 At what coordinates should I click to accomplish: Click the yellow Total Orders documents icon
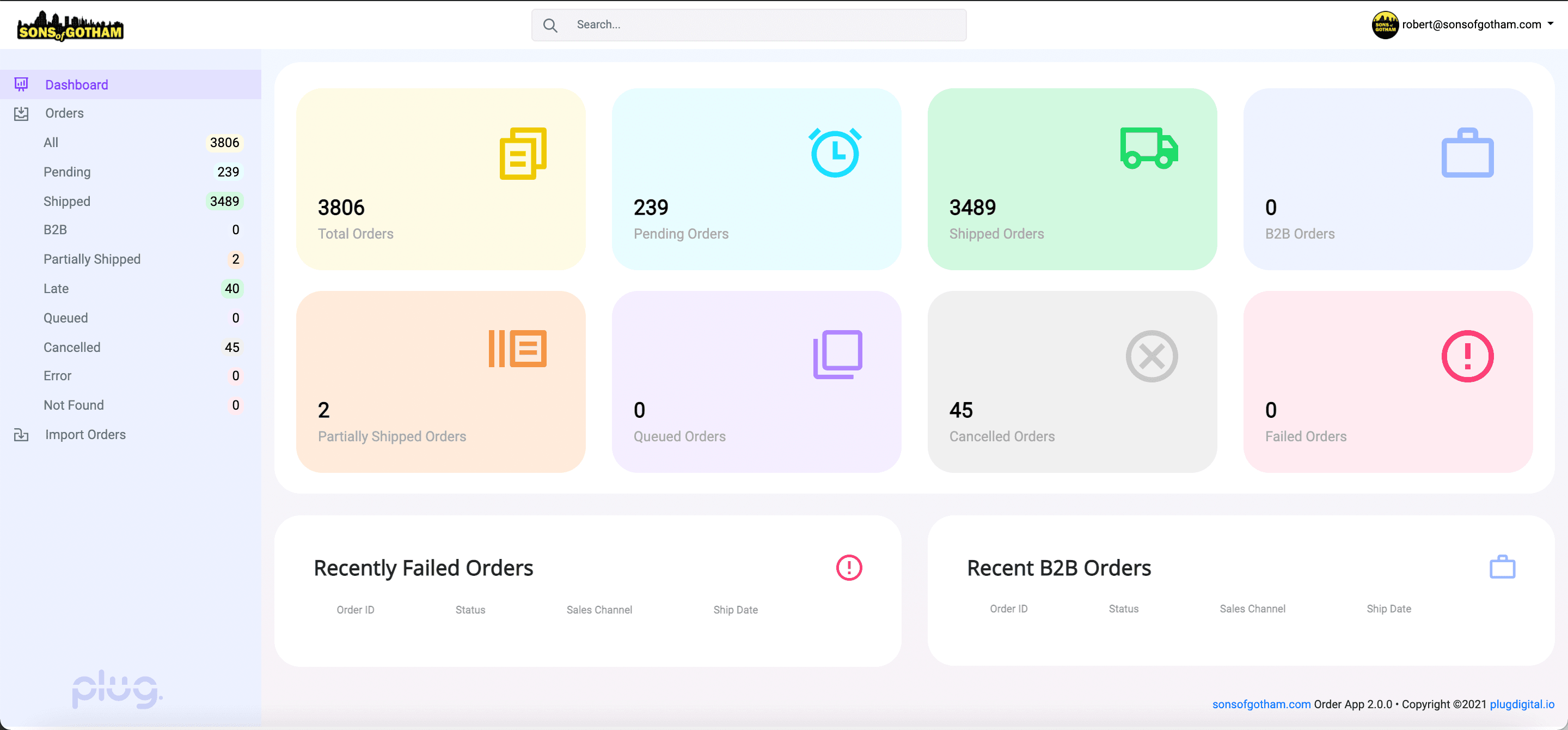(x=523, y=154)
